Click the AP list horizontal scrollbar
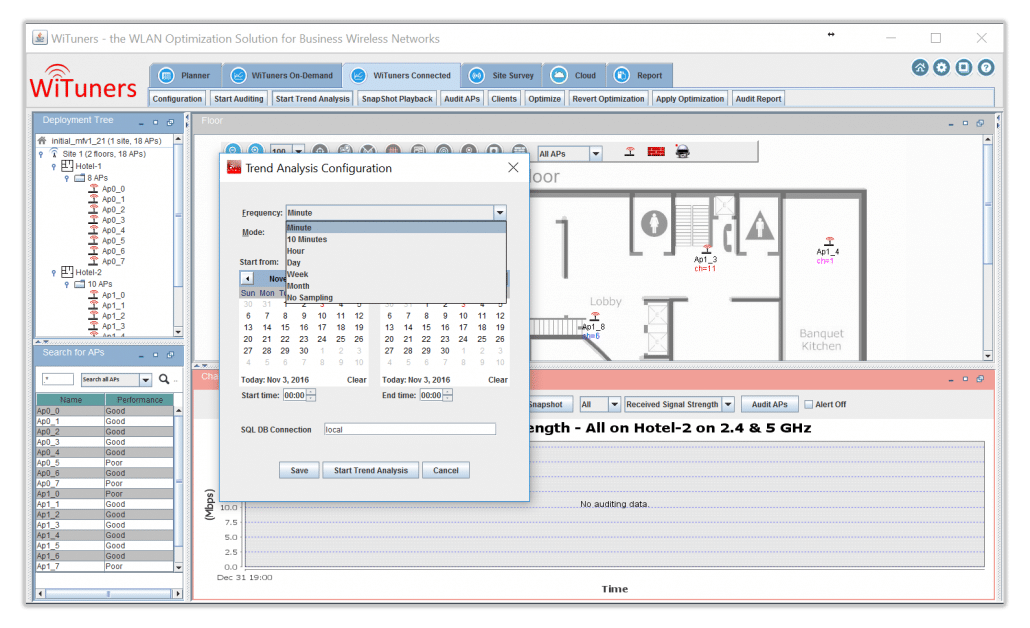This screenshot has height=628, width=1030. 108,594
